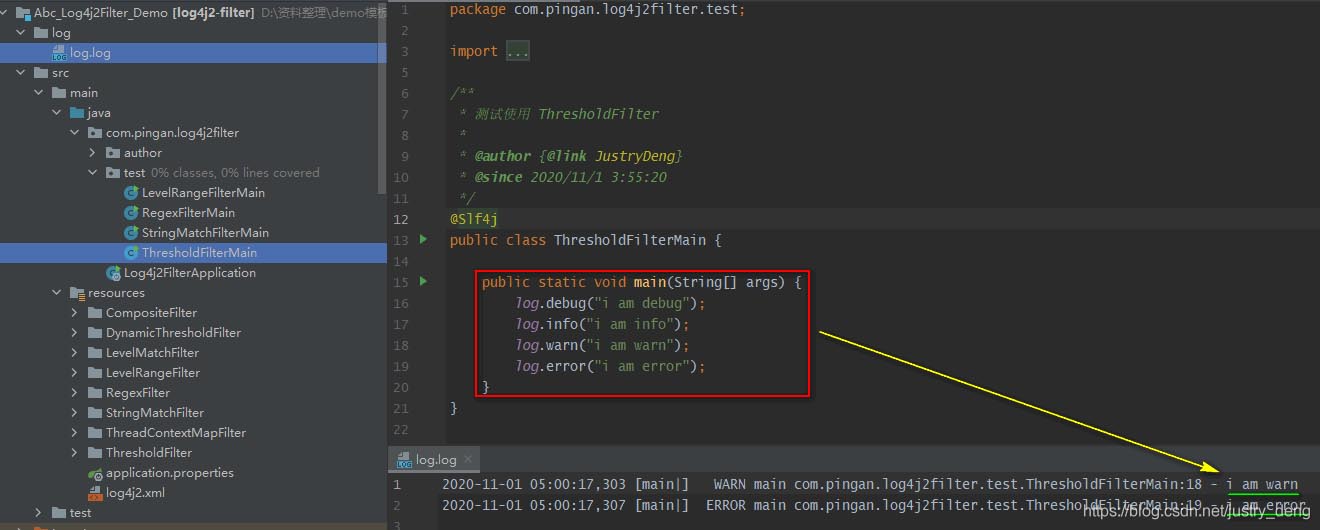Click the src folder icon

point(41,73)
